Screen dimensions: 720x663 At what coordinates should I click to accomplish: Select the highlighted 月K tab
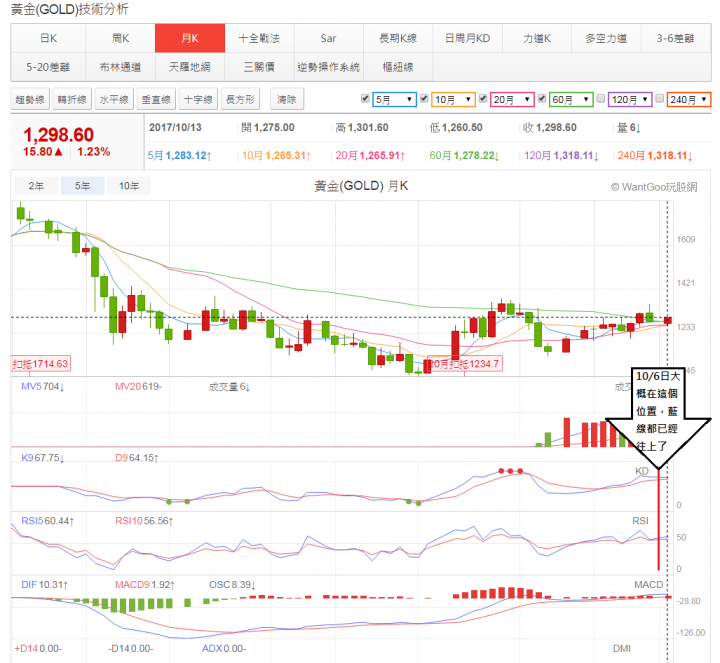pos(190,38)
